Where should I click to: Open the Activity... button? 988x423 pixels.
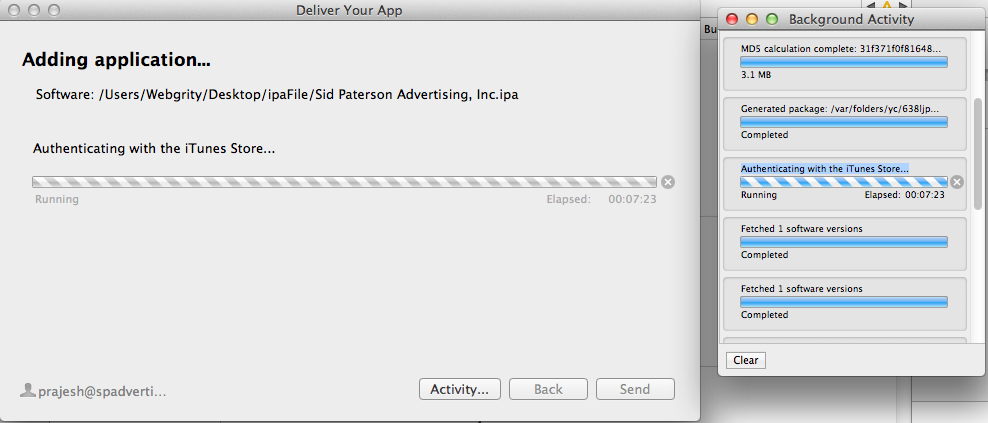pos(459,389)
